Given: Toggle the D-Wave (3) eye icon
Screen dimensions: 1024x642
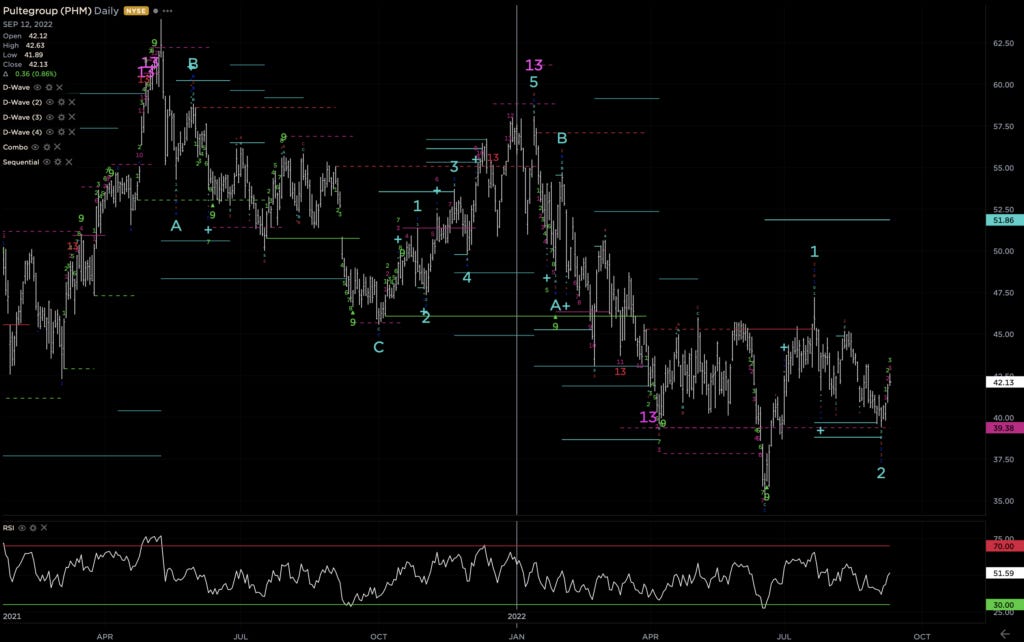Looking at the screenshot, I should (x=50, y=118).
